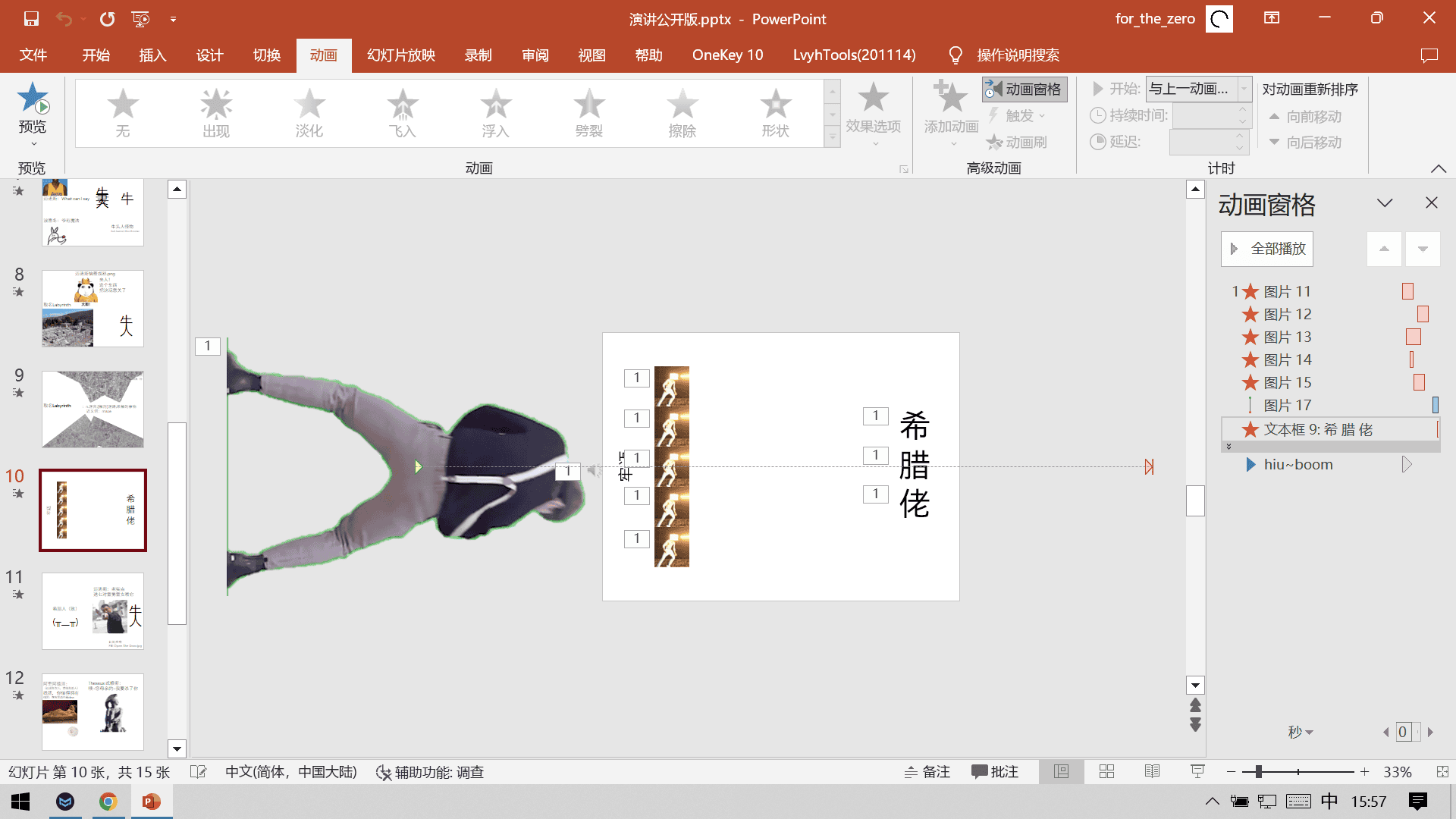Start slideshow from status bar icon

click(x=1197, y=771)
